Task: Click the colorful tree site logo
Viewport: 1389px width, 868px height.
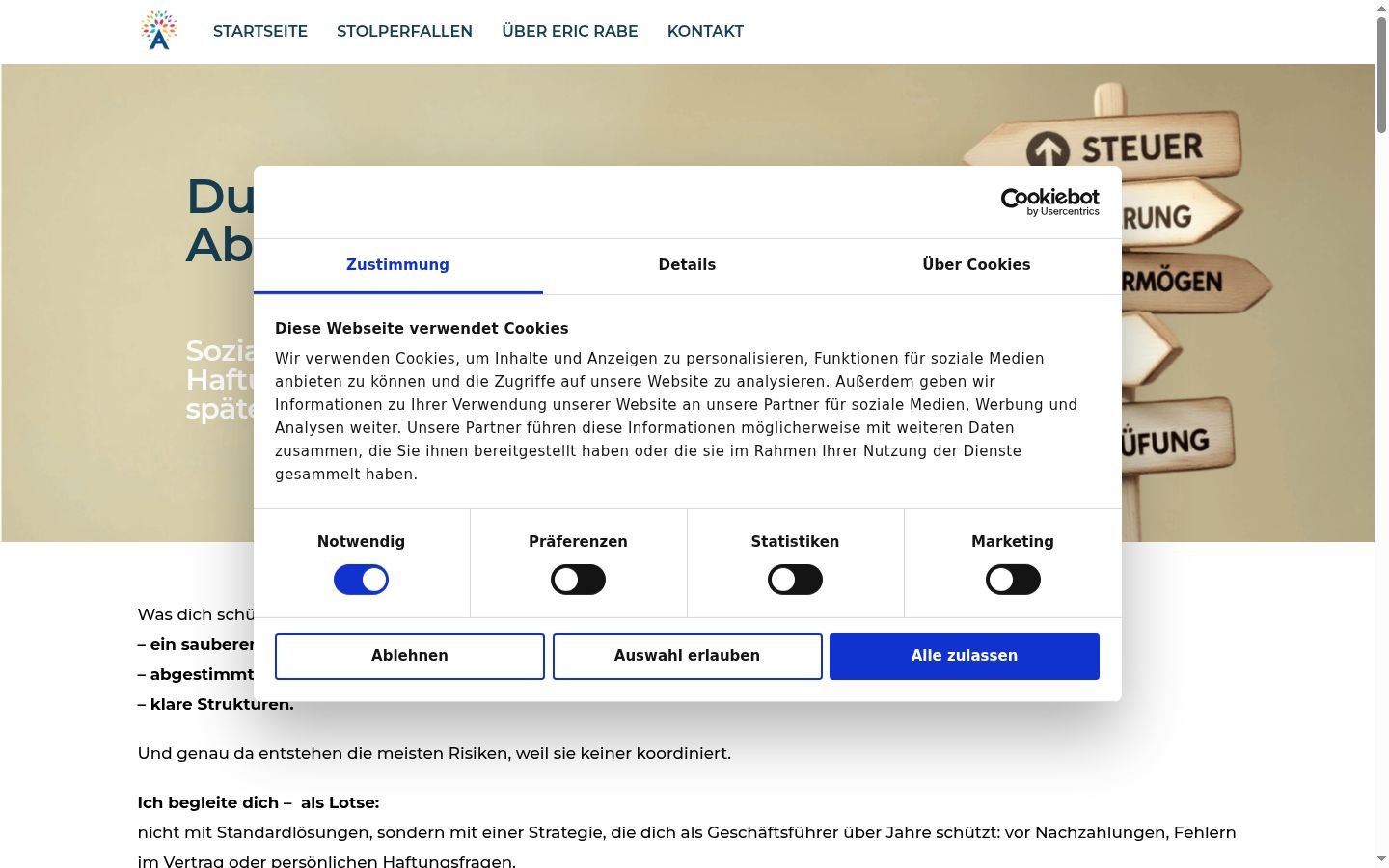Action: (x=159, y=30)
